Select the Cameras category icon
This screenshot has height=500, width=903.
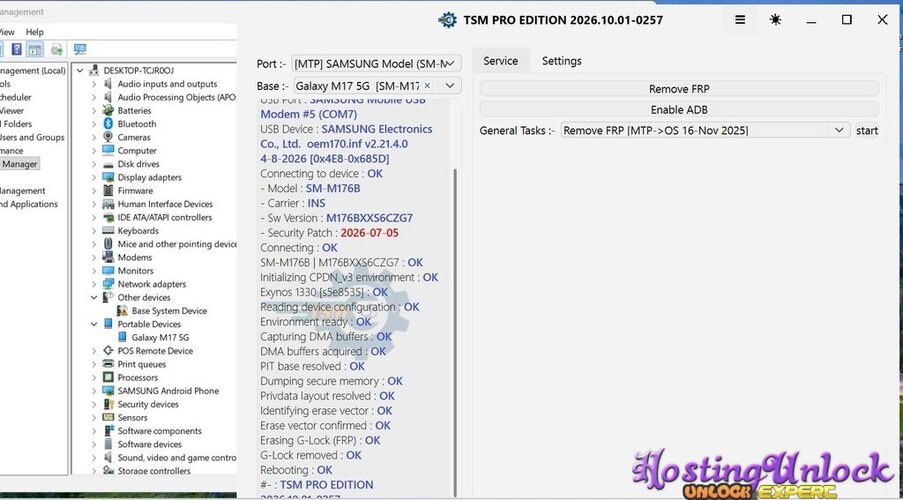[108, 137]
